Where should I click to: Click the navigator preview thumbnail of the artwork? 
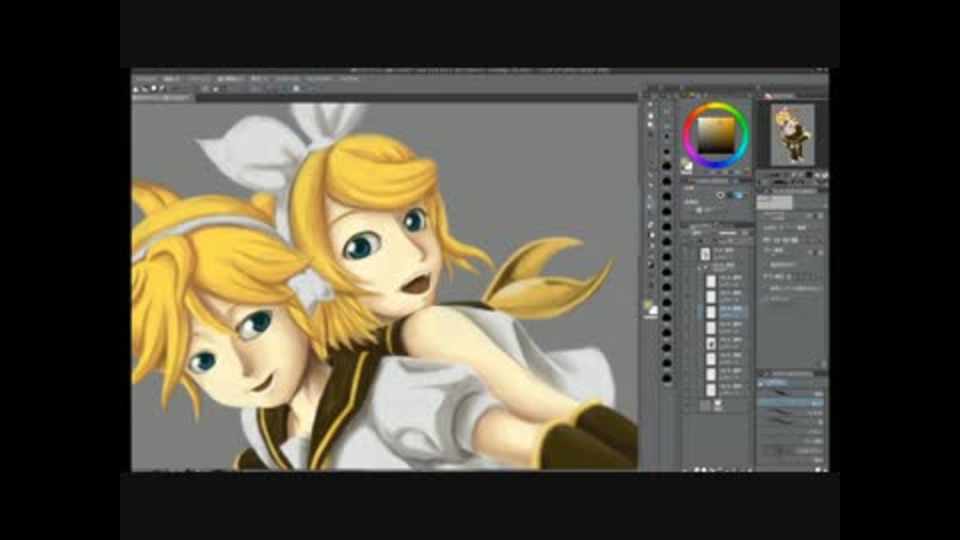(x=792, y=135)
